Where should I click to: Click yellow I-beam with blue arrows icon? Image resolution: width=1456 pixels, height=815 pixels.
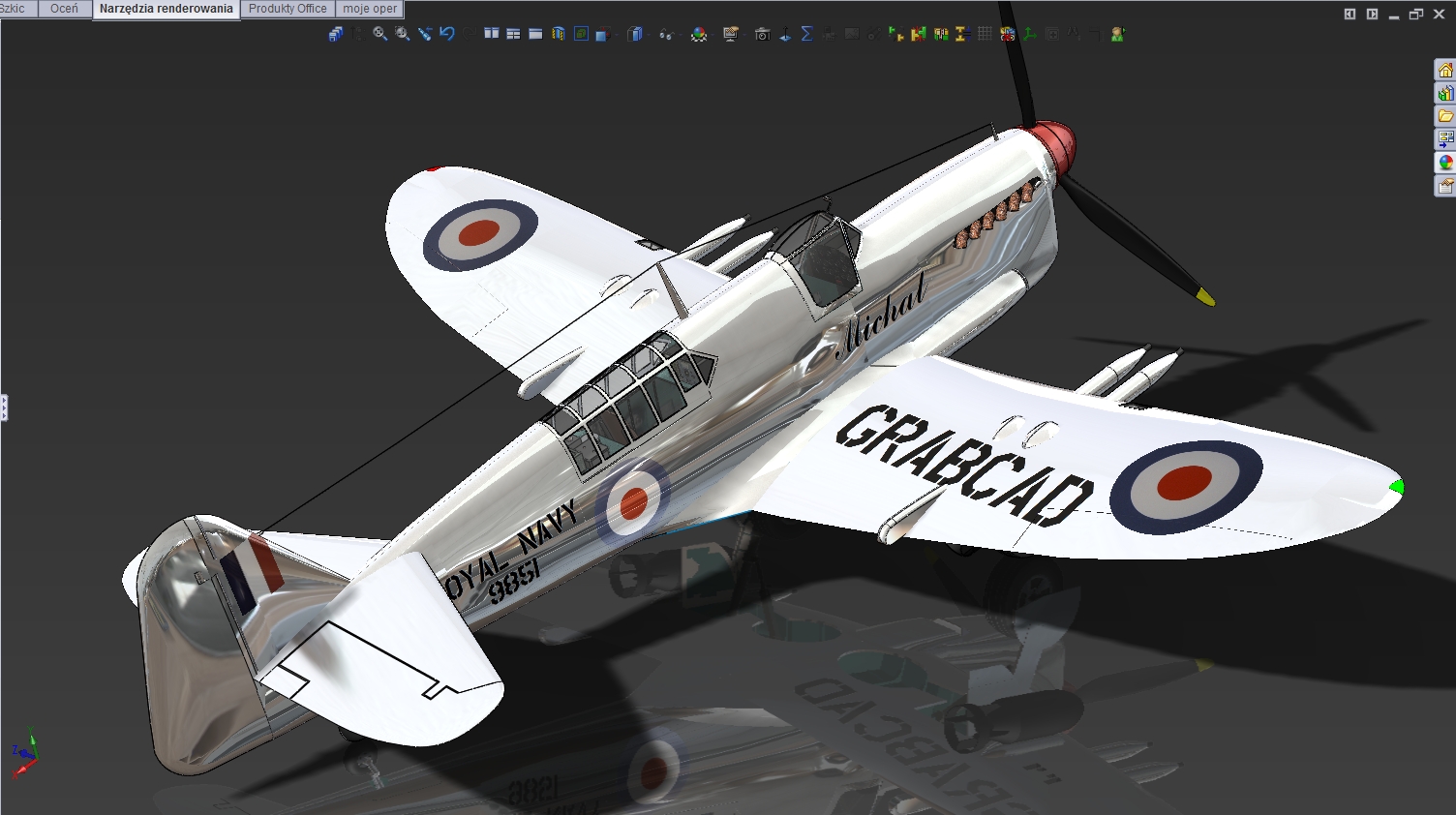coord(962,34)
